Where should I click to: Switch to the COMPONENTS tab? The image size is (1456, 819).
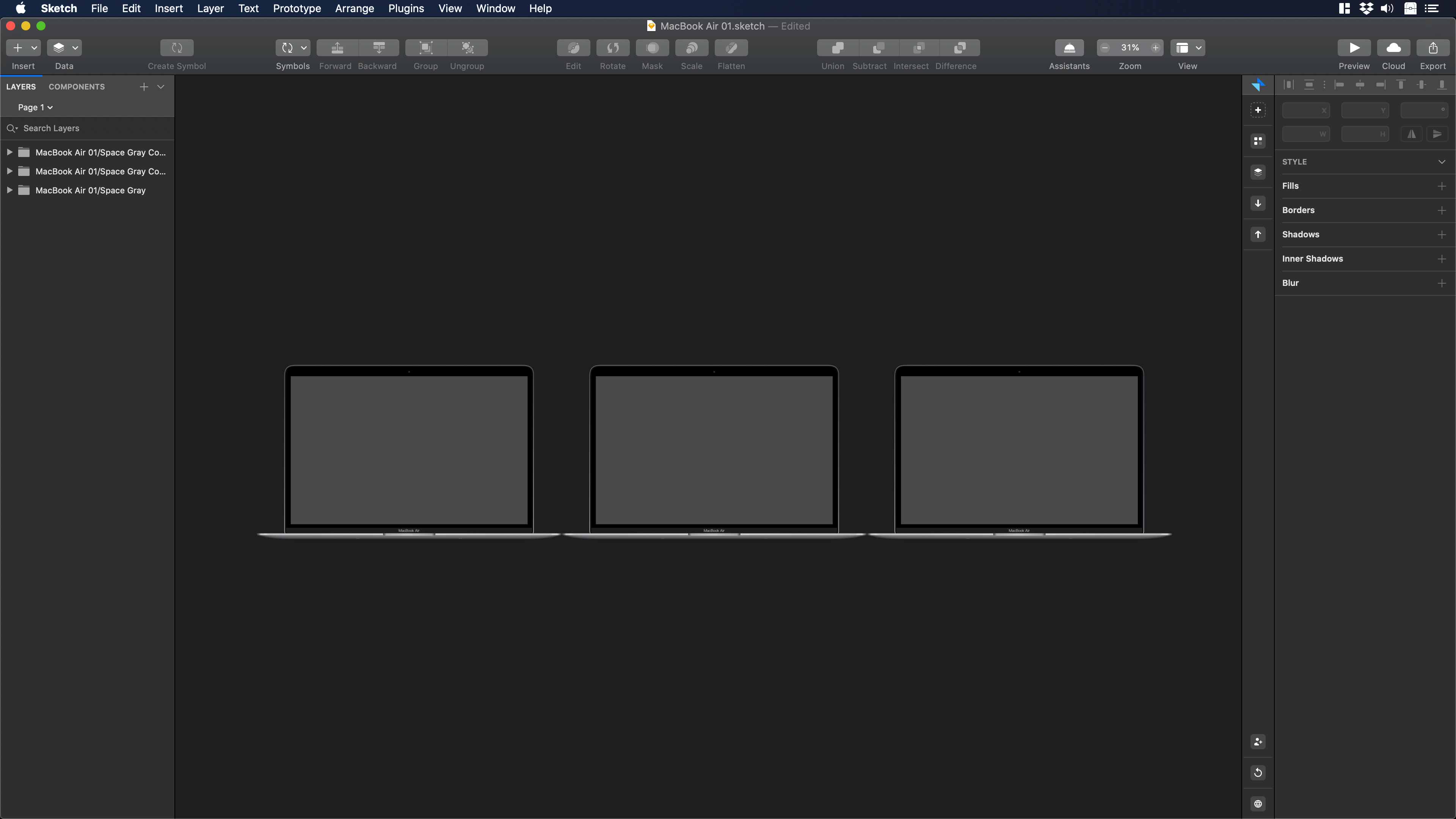[76, 86]
